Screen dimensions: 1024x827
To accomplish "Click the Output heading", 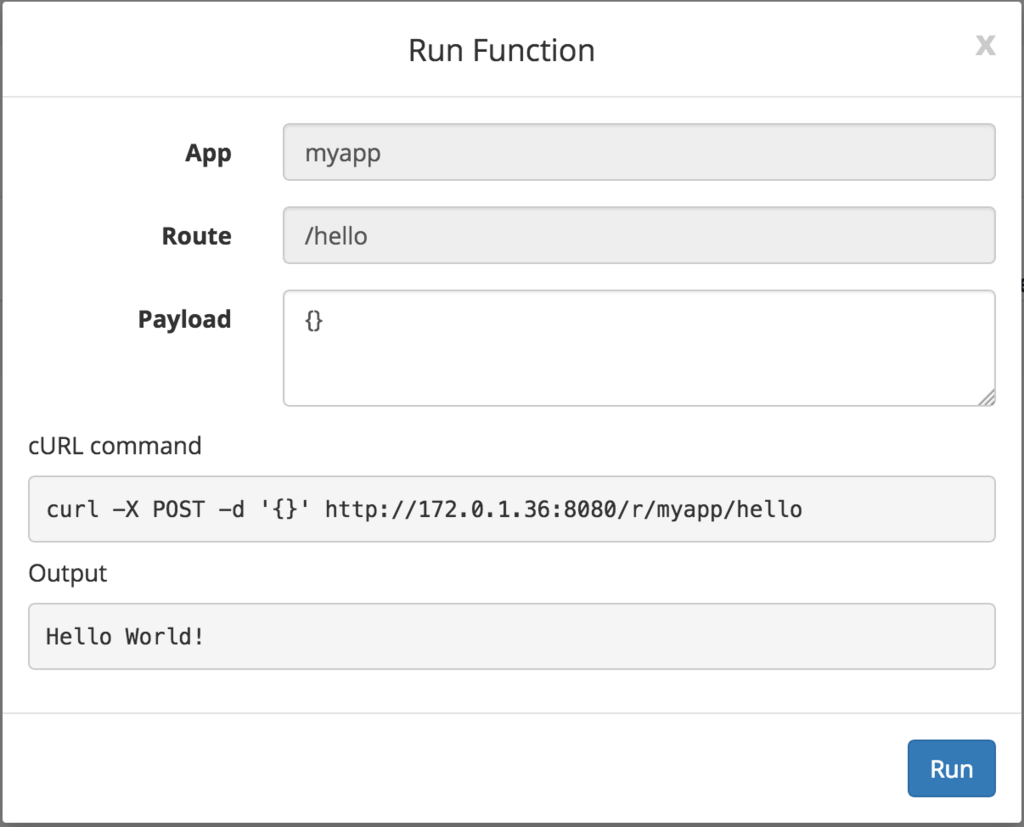I will [68, 573].
